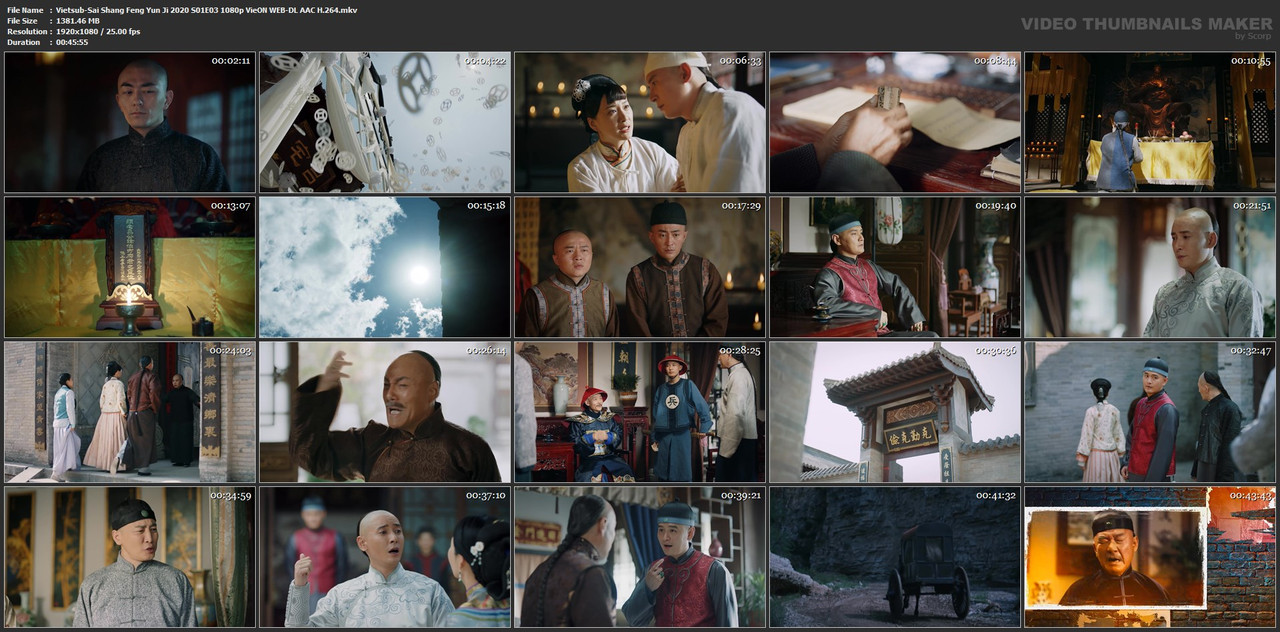The image size is (1280, 632).
Task: Select the gate frame at 00:30:36
Action: pos(895,412)
